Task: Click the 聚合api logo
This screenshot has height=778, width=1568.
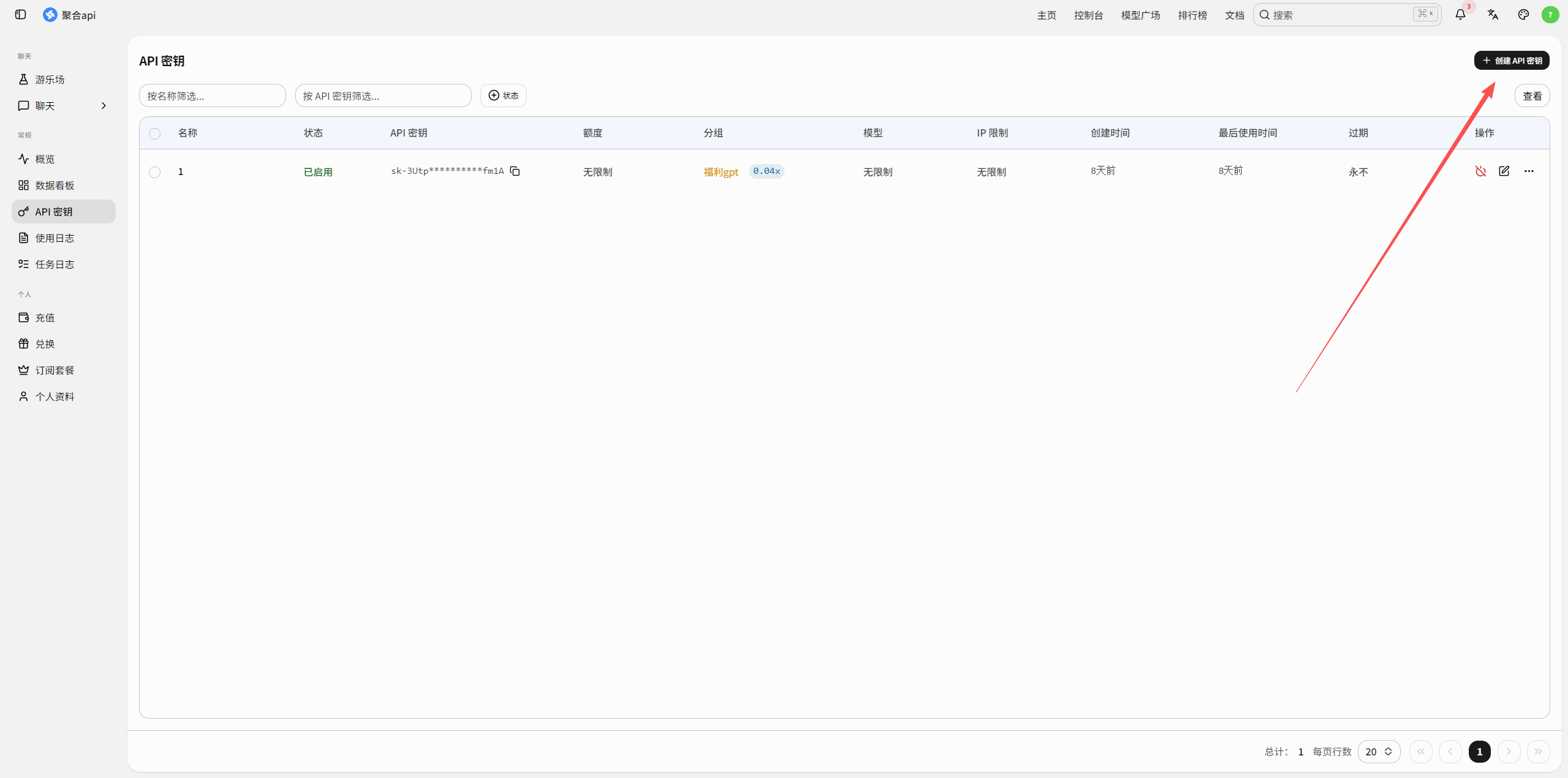Action: tap(50, 15)
